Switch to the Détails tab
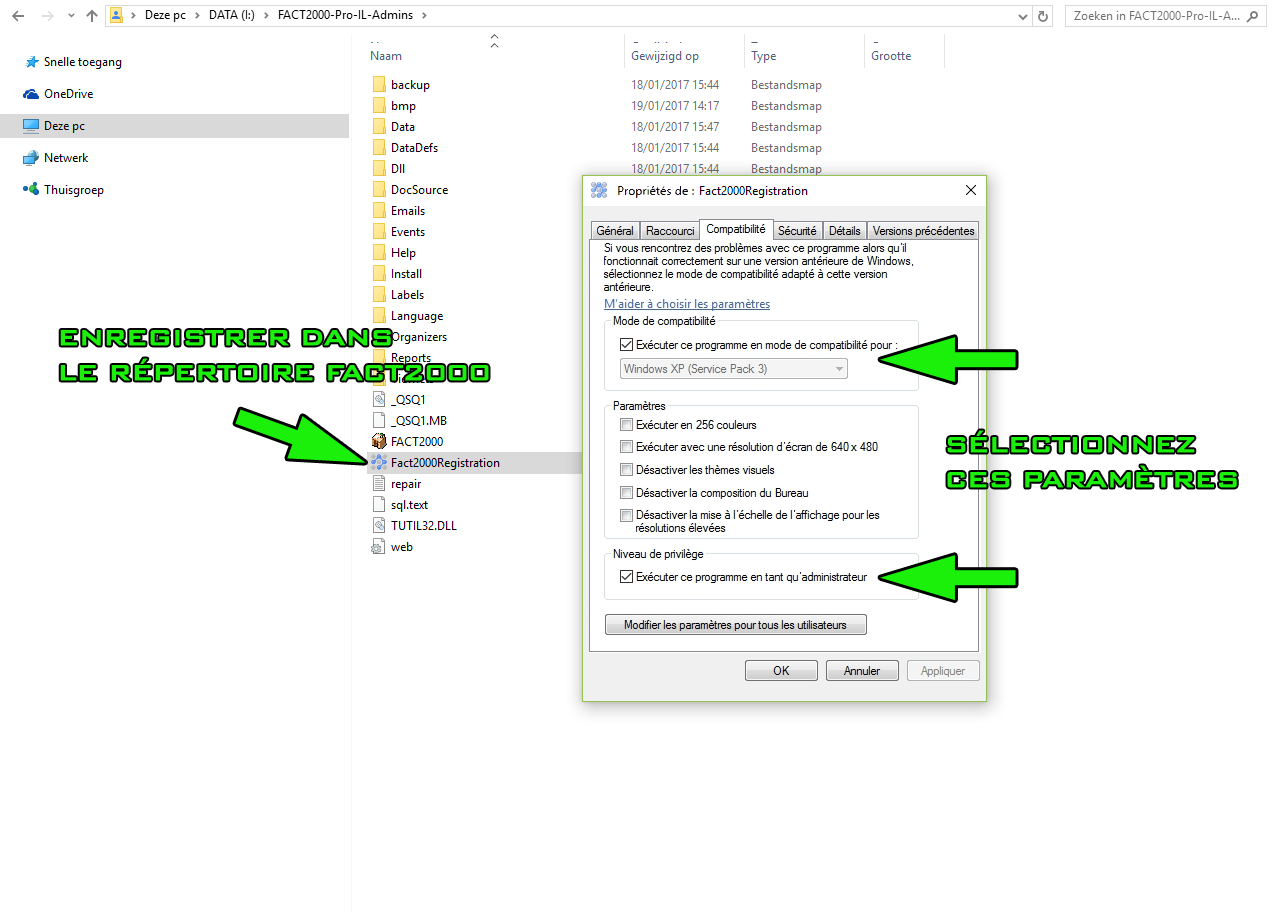The image size is (1279, 912). pos(845,231)
